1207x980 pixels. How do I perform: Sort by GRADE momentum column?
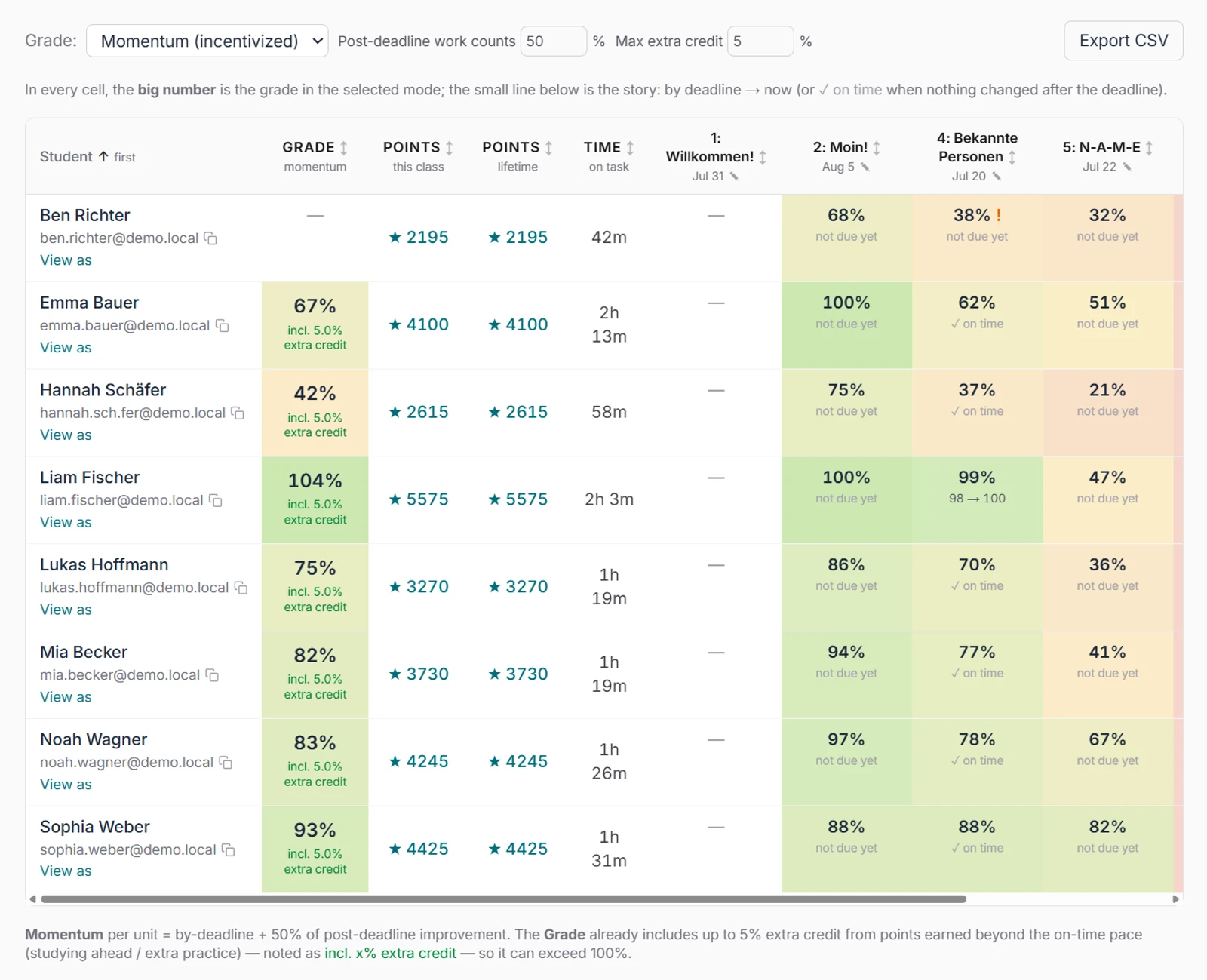(x=344, y=148)
